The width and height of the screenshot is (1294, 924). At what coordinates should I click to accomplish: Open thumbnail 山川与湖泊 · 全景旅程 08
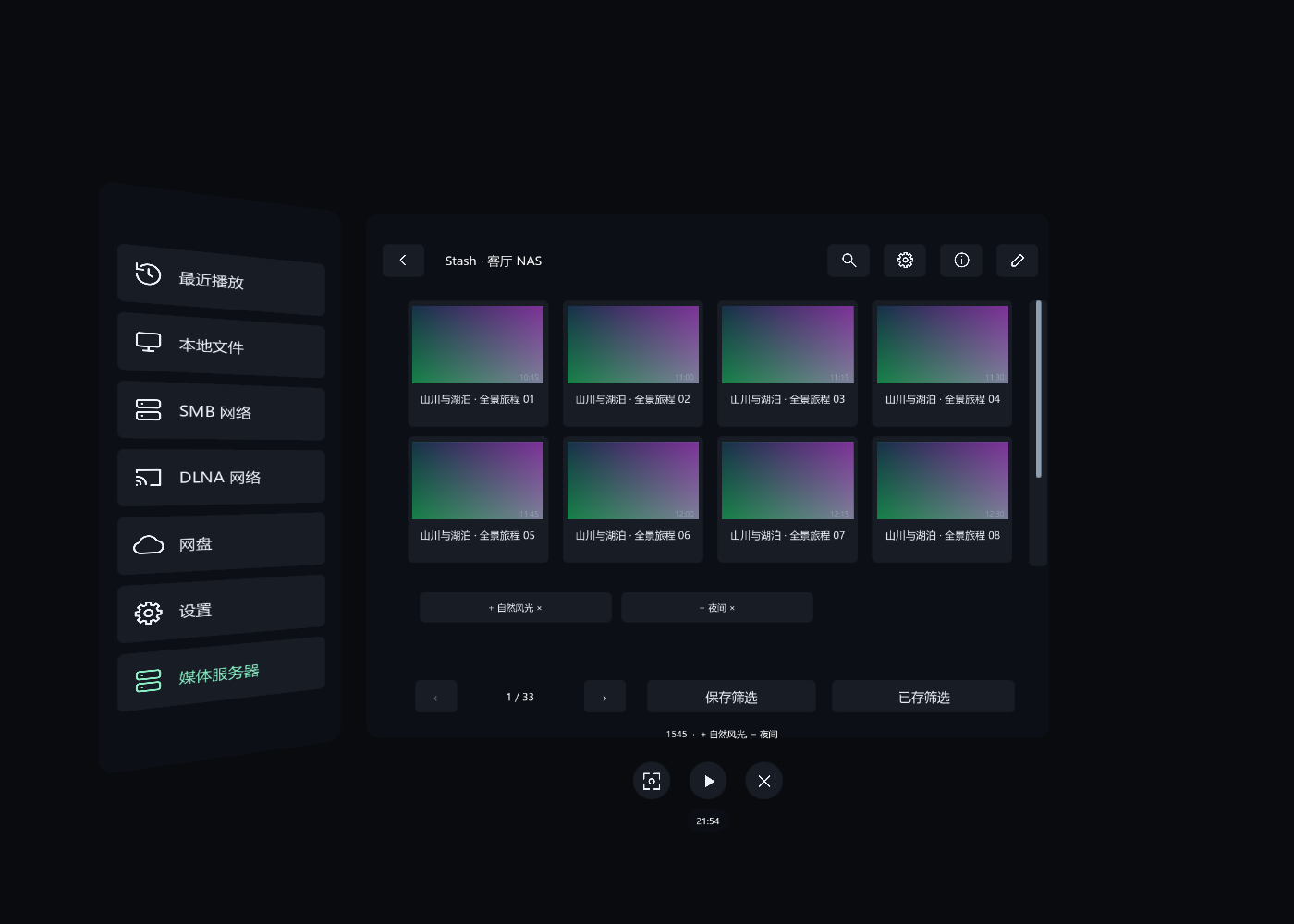[943, 499]
